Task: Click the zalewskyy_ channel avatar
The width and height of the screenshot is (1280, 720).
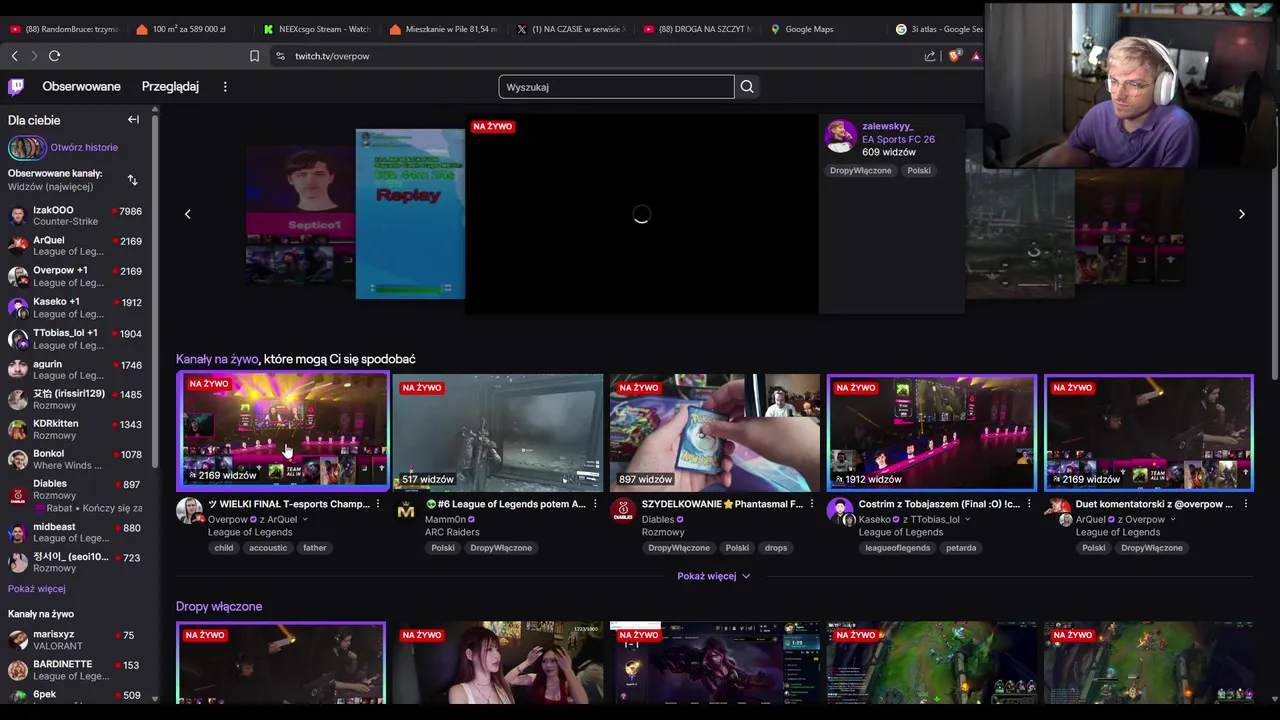Action: (840, 136)
